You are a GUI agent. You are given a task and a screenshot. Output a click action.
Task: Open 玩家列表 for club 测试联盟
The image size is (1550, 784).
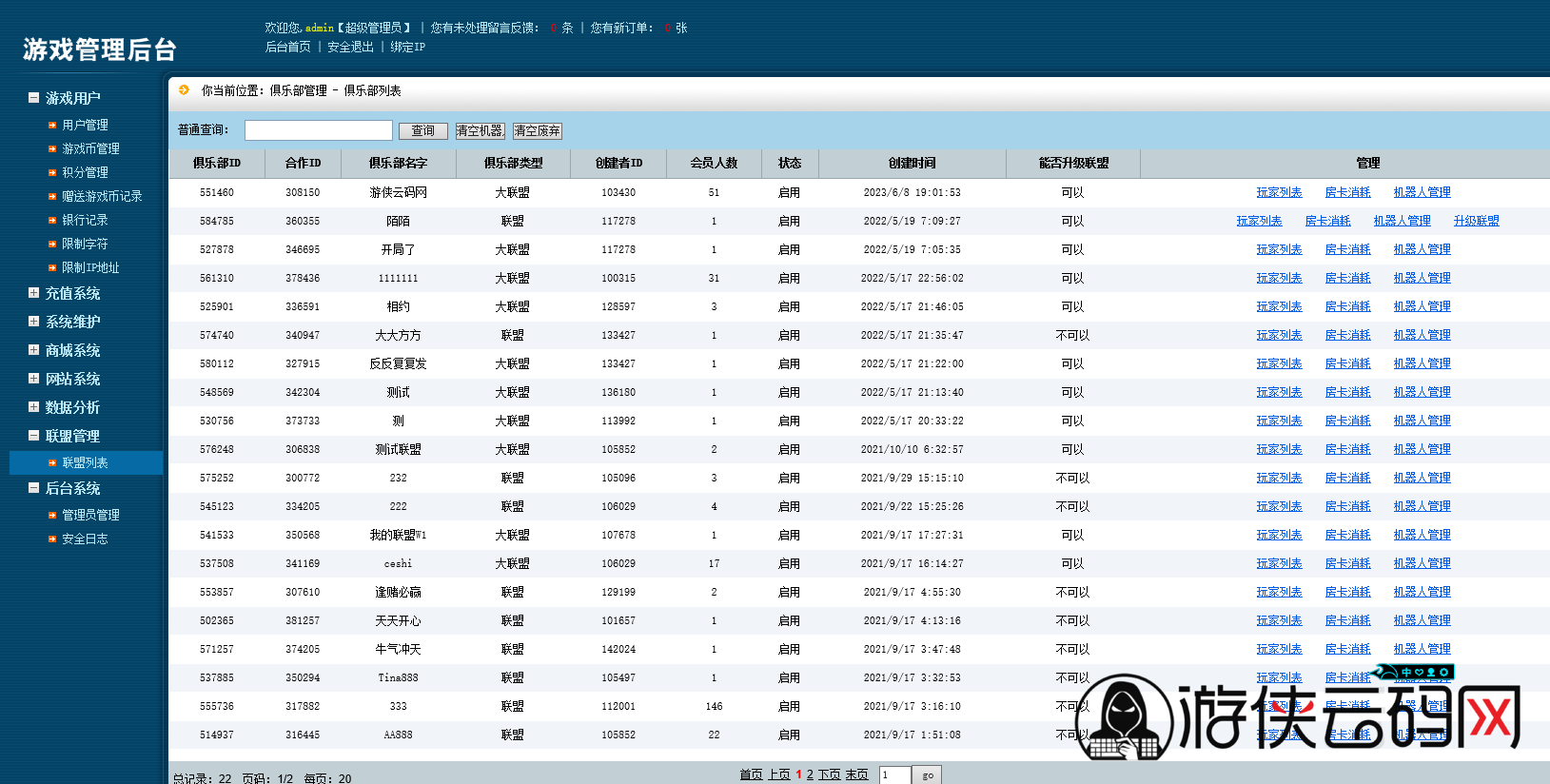click(x=1279, y=449)
